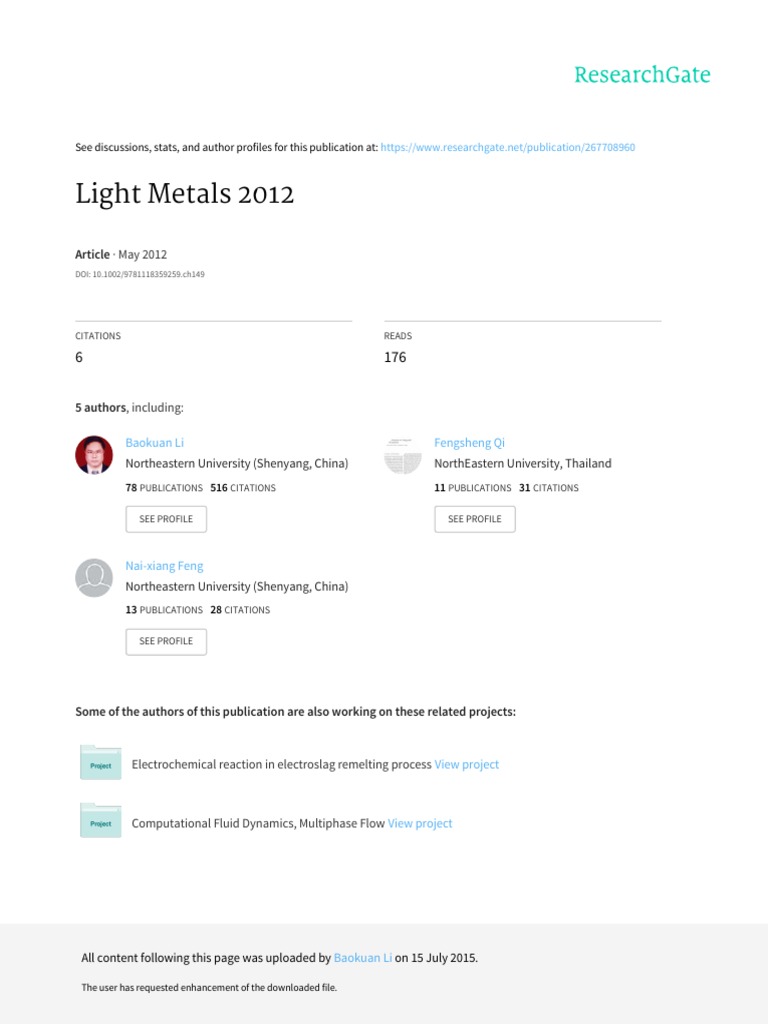This screenshot has width=768, height=1024.
Task: Open Nai-xiang Feng author name link
Action: pyautogui.click(x=164, y=566)
